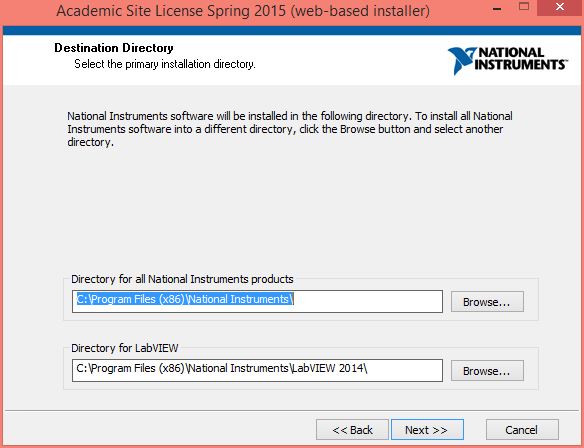Screen dimensions: 584x448
Task: Close the installer with the red X
Action: click(559, 7)
